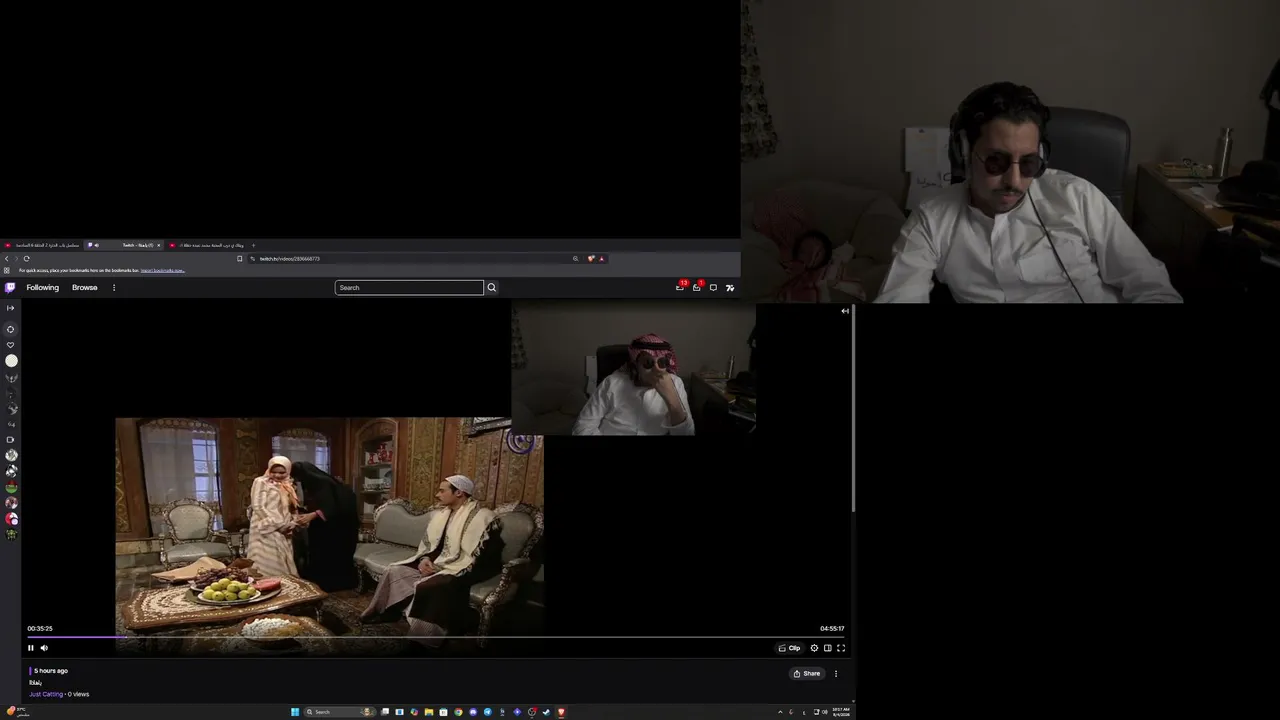The height and width of the screenshot is (720, 1280).
Task: Open video player settings gear
Action: point(814,648)
